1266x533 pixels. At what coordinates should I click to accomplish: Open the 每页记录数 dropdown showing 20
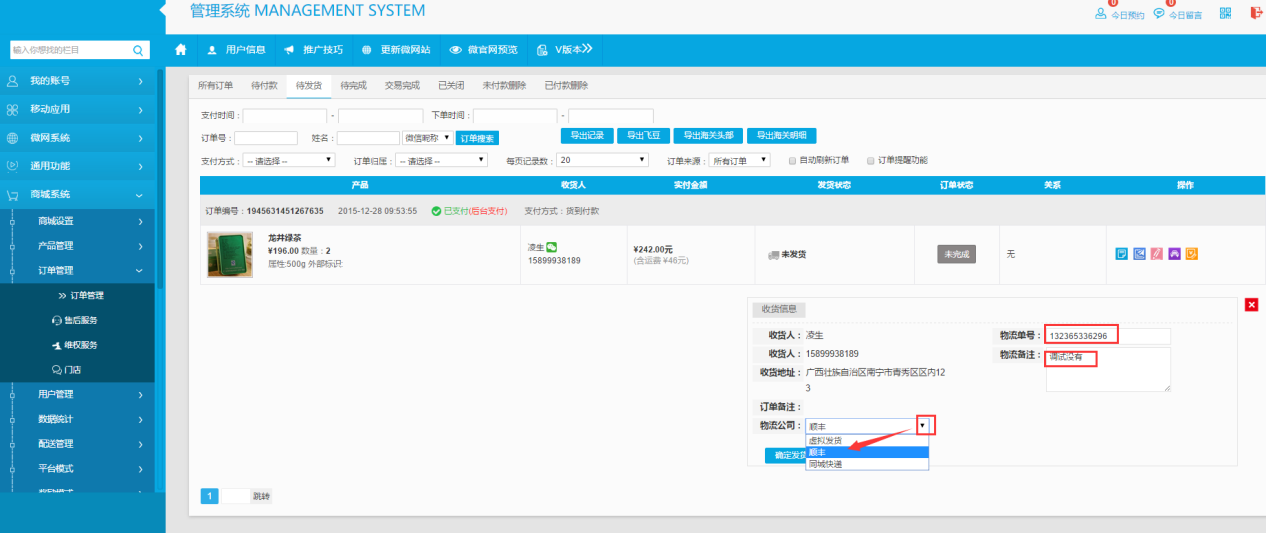(x=603, y=160)
